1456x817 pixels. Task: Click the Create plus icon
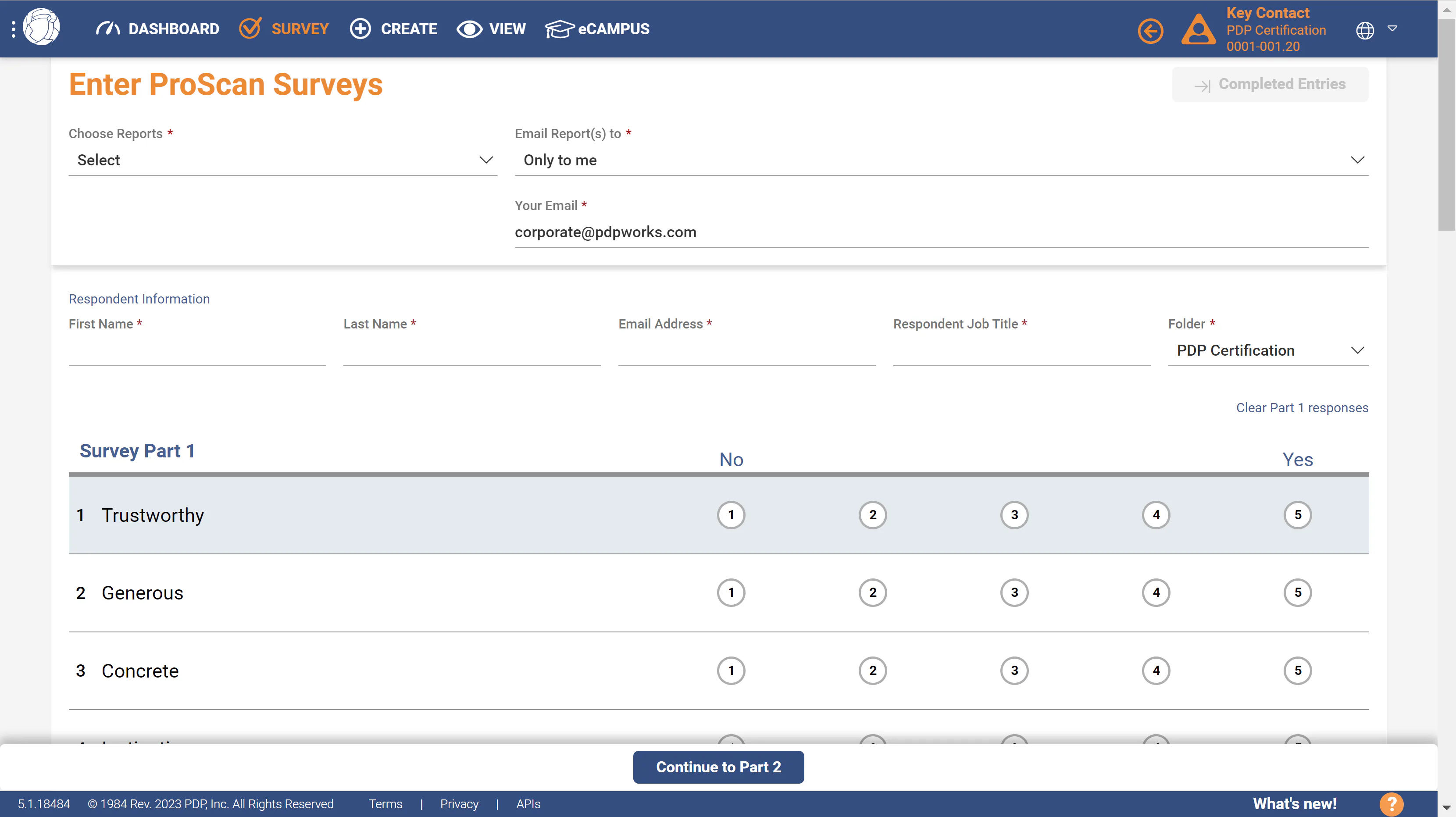pyautogui.click(x=360, y=29)
